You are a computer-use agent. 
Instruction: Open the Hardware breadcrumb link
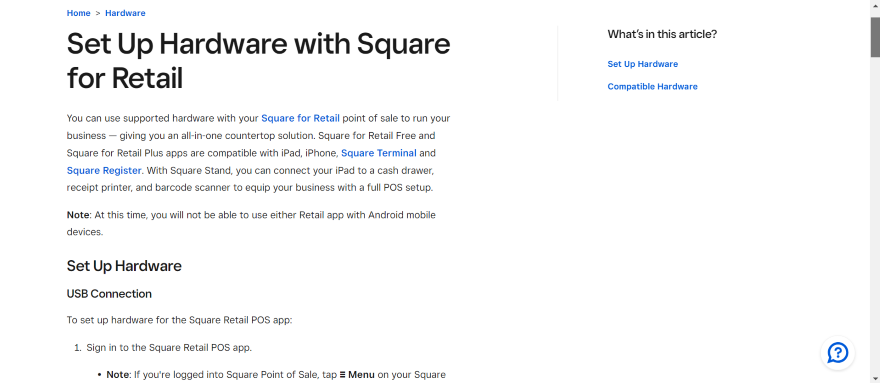click(125, 13)
